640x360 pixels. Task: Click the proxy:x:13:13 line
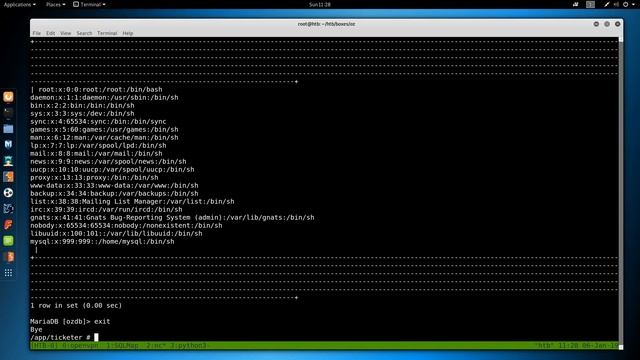[94, 178]
